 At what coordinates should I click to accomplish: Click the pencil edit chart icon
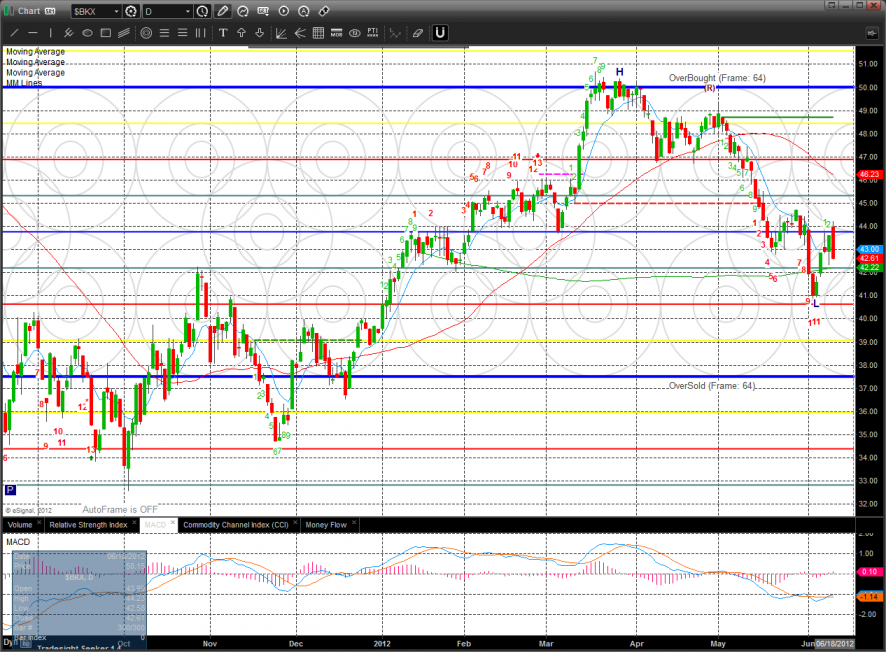point(222,11)
